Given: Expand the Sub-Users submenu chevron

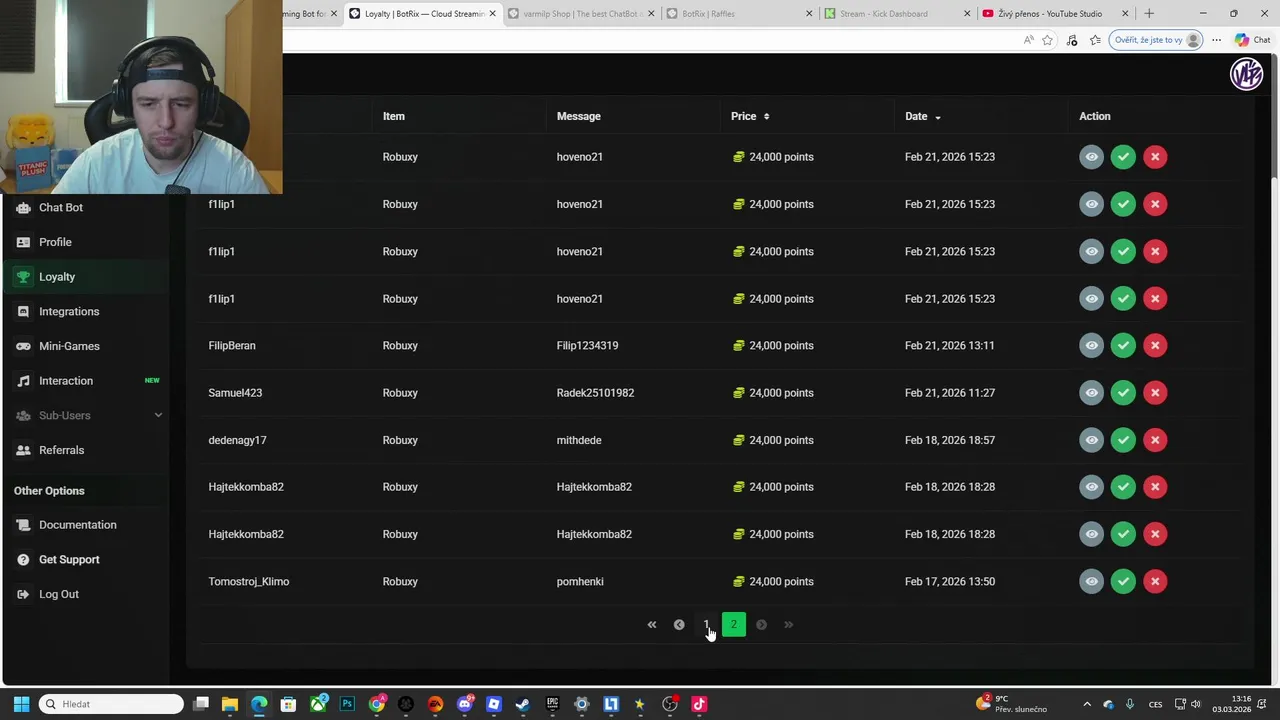Looking at the screenshot, I should 158,415.
